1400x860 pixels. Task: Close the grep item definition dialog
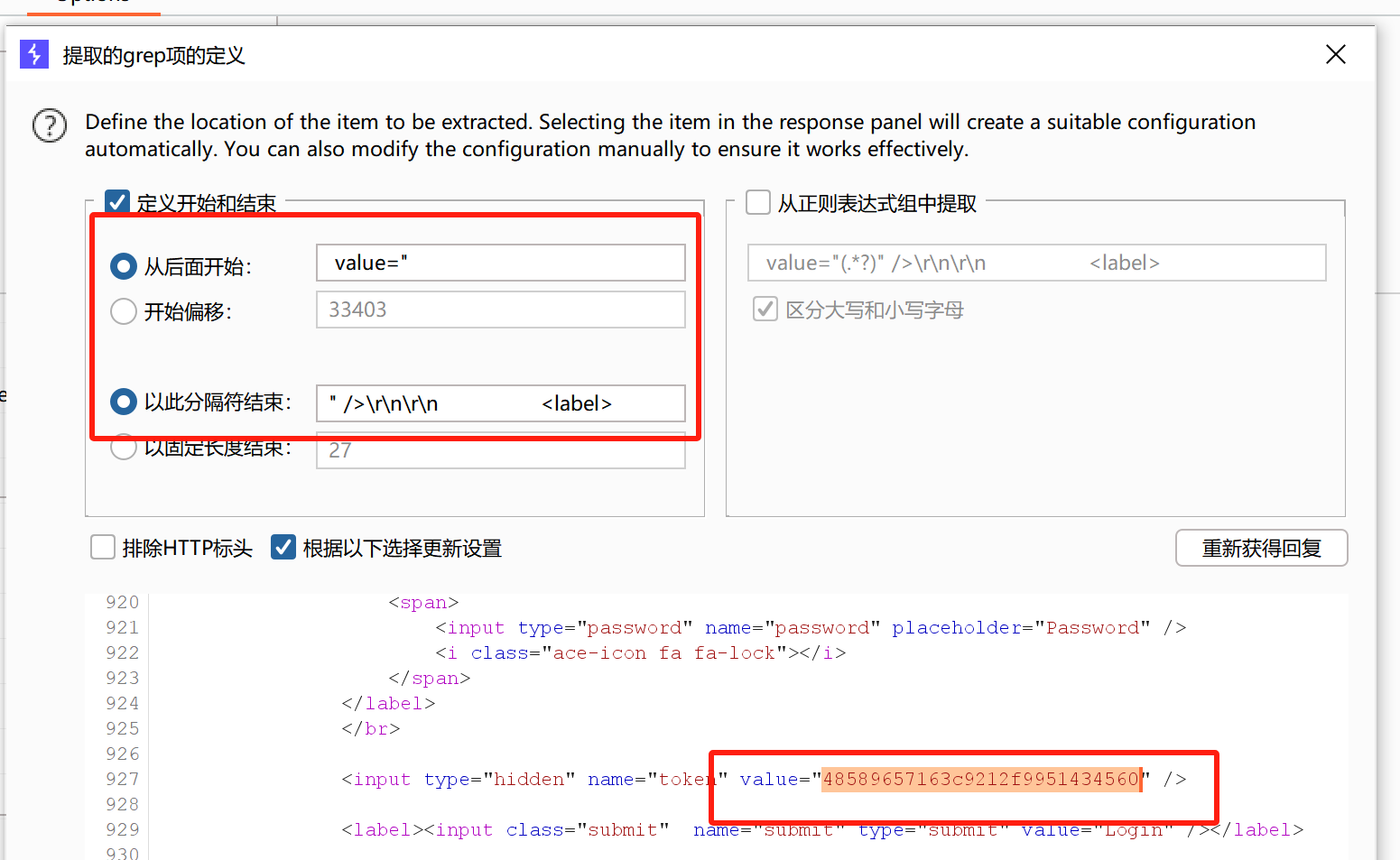pyautogui.click(x=1335, y=55)
